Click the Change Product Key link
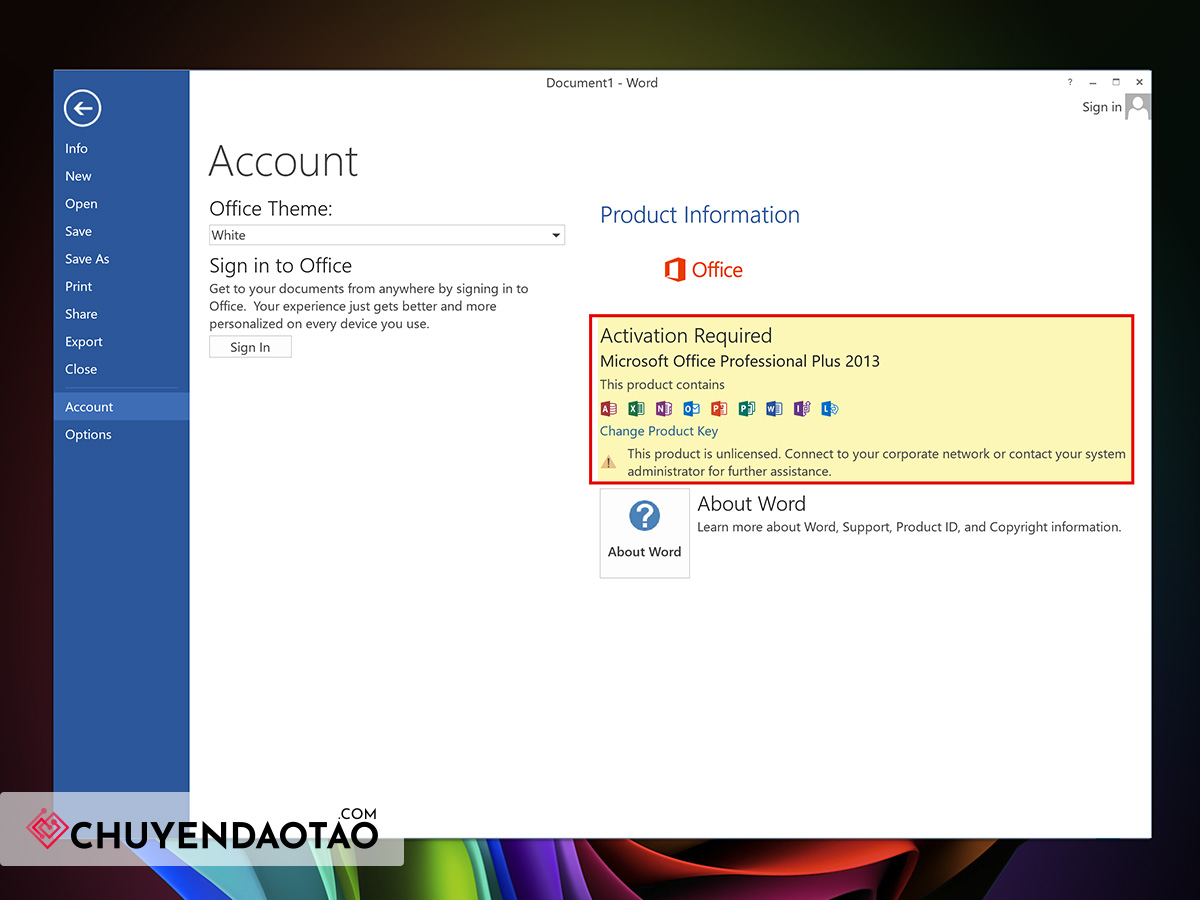The height and width of the screenshot is (900, 1200). 659,431
